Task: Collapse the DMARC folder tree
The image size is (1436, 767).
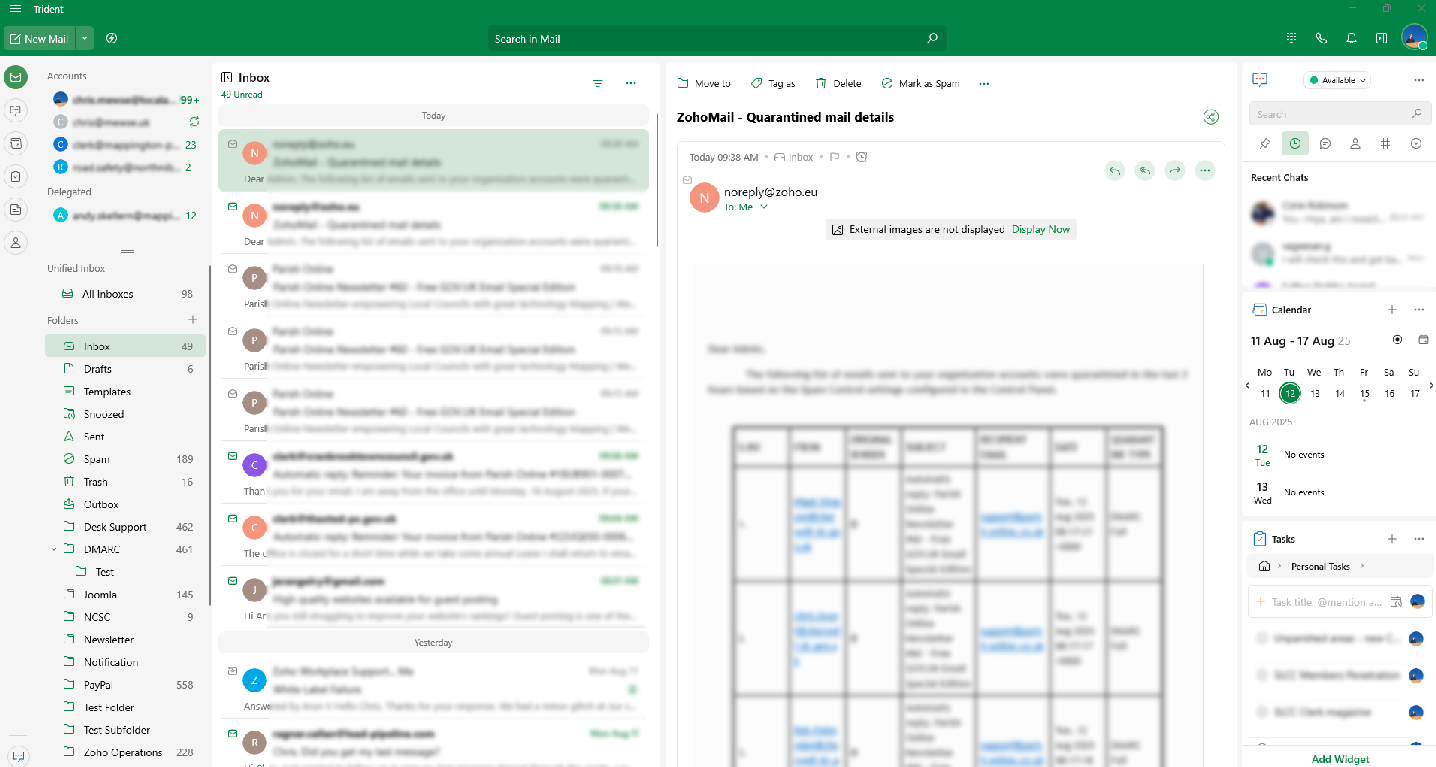Action: (55, 549)
